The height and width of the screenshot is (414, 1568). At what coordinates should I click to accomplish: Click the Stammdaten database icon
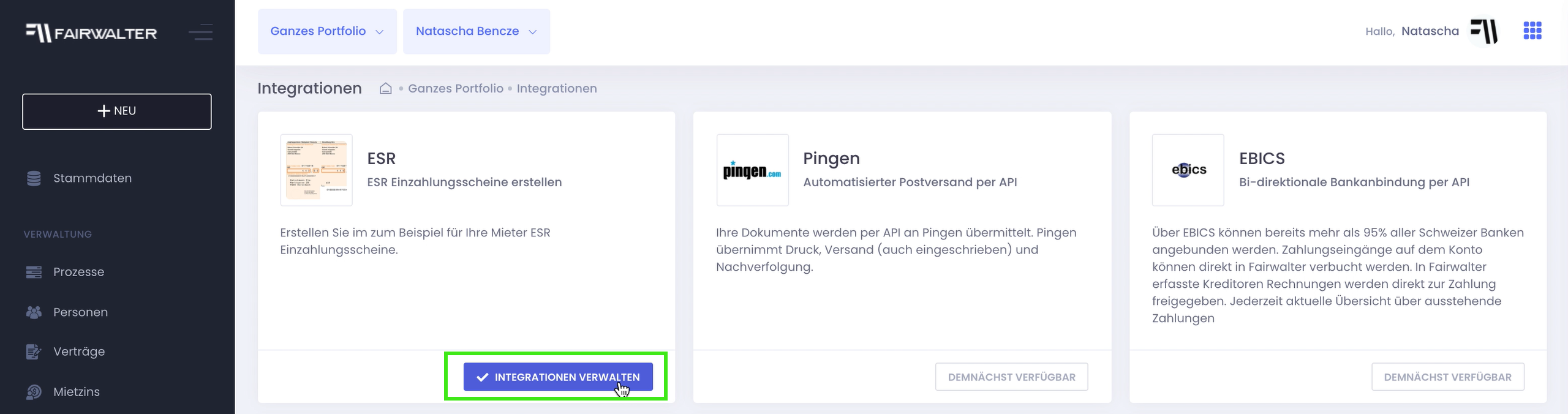34,178
